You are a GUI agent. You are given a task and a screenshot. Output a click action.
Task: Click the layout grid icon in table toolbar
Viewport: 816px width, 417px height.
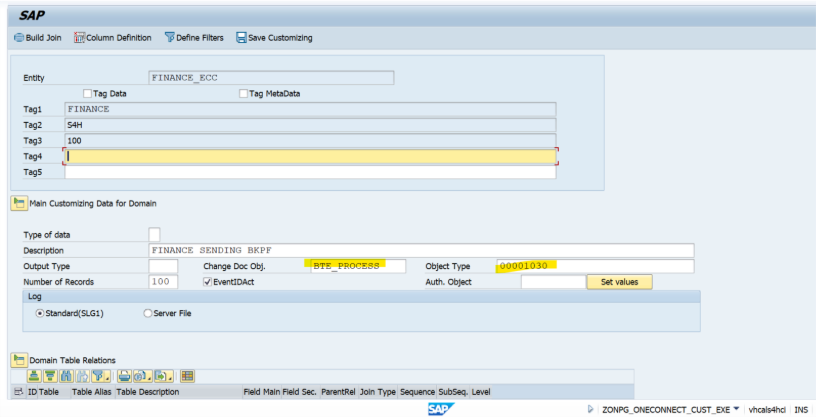pos(187,376)
